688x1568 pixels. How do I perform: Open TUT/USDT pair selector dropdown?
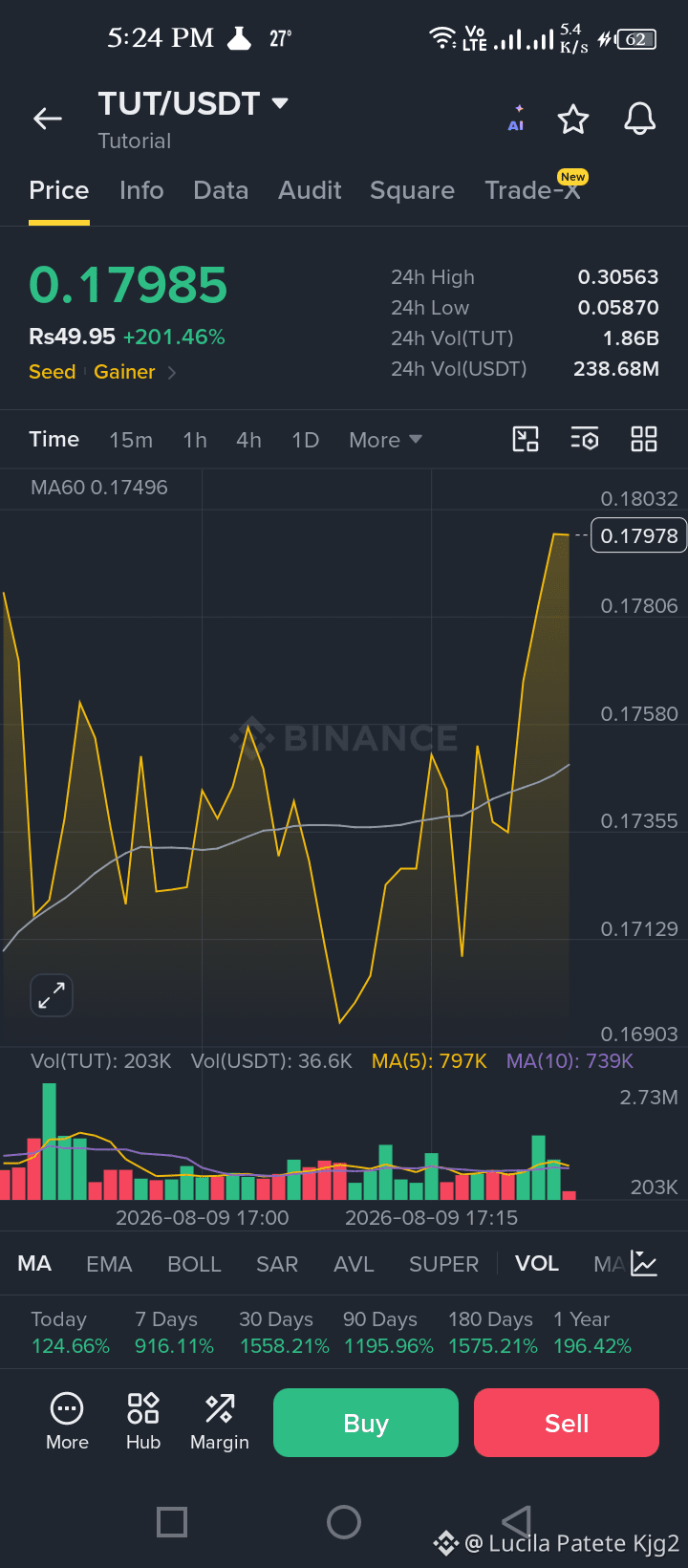click(x=280, y=103)
